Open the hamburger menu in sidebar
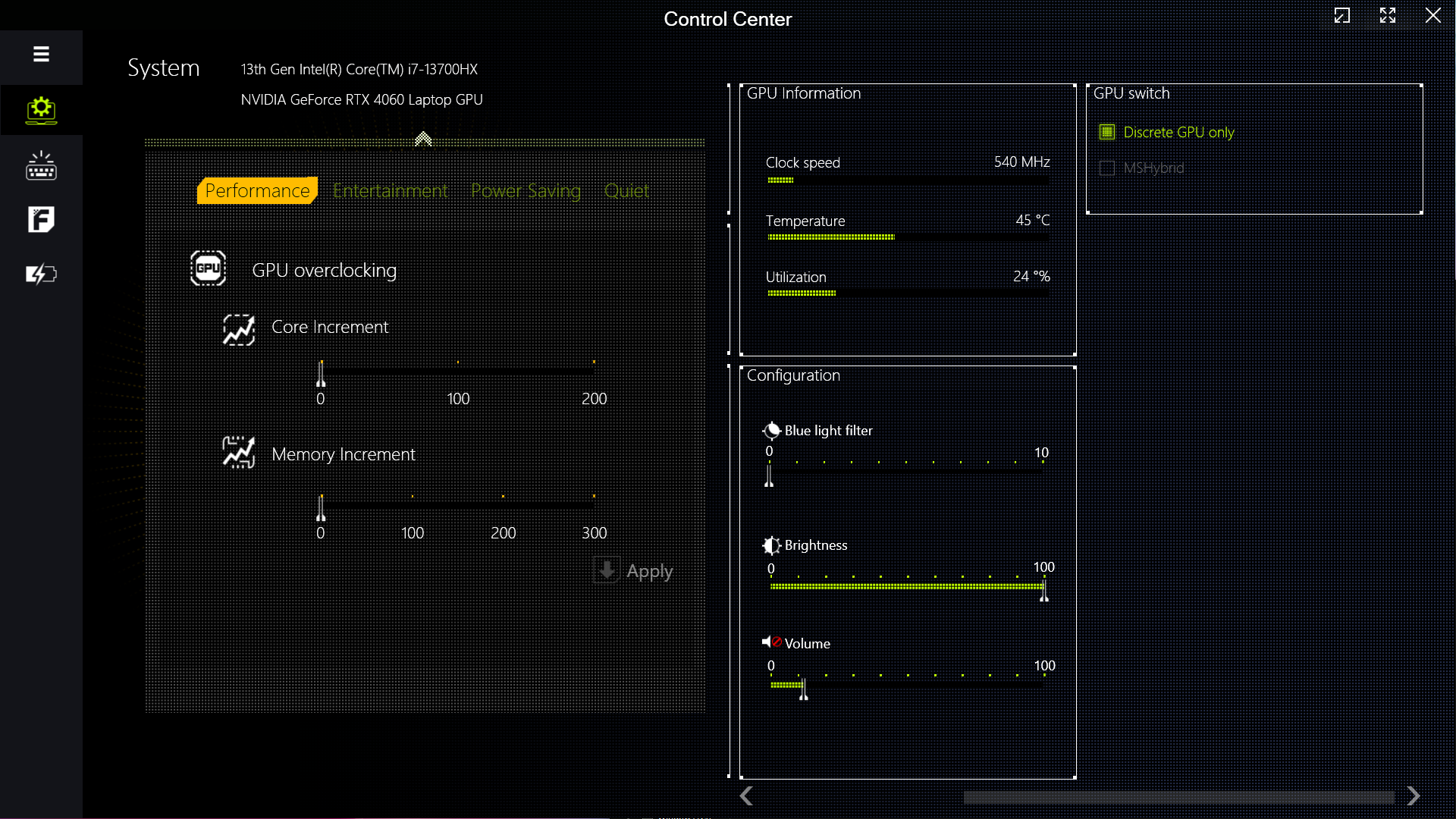 pyautogui.click(x=41, y=54)
